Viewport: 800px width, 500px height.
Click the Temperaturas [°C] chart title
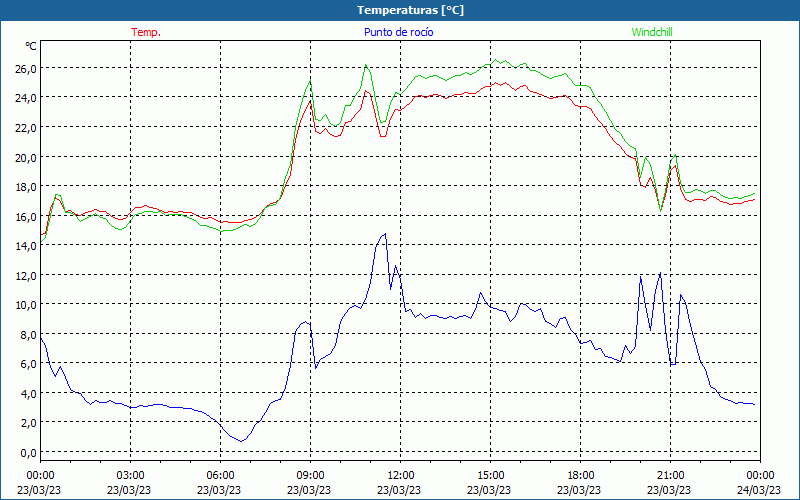click(410, 10)
